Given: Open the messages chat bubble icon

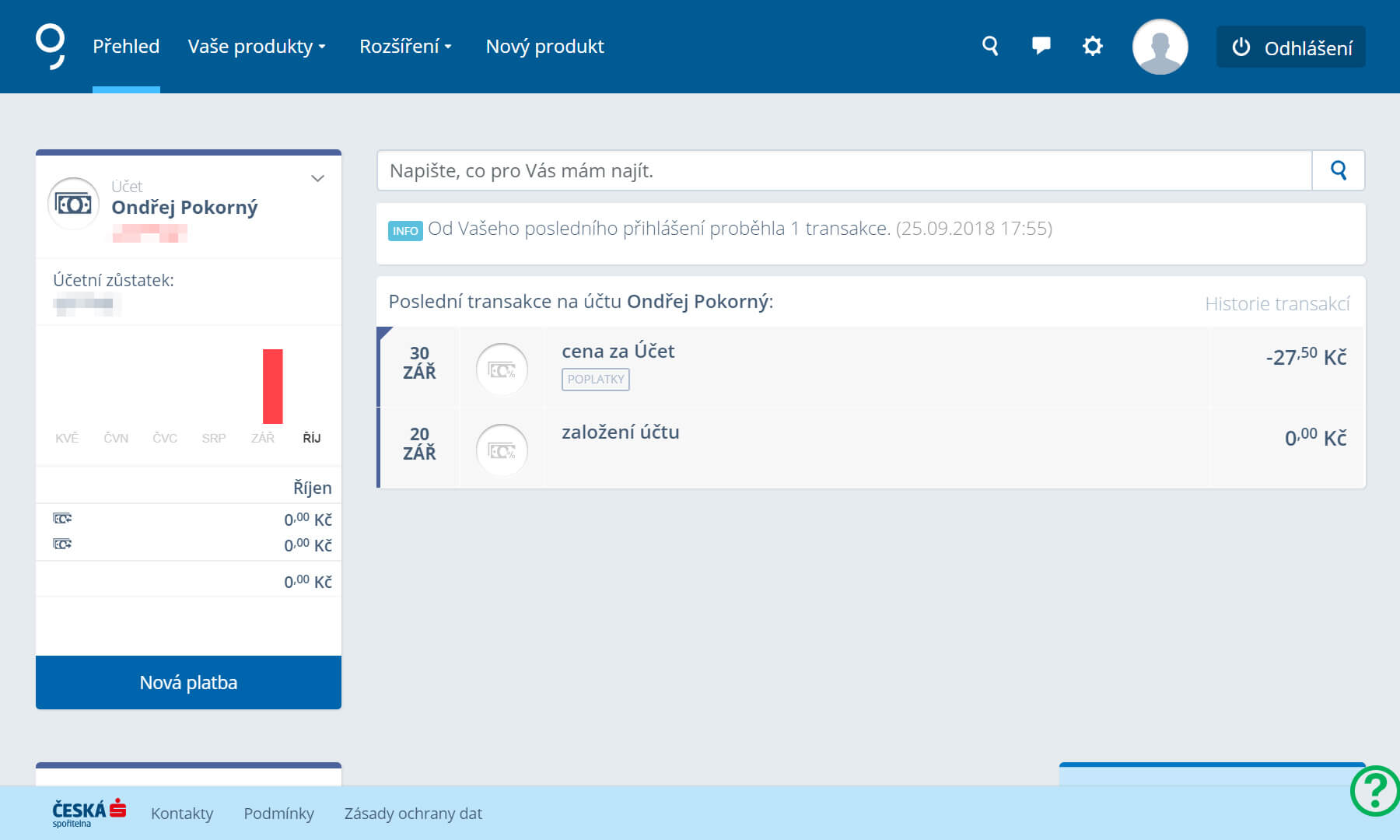Looking at the screenshot, I should coord(1041,46).
